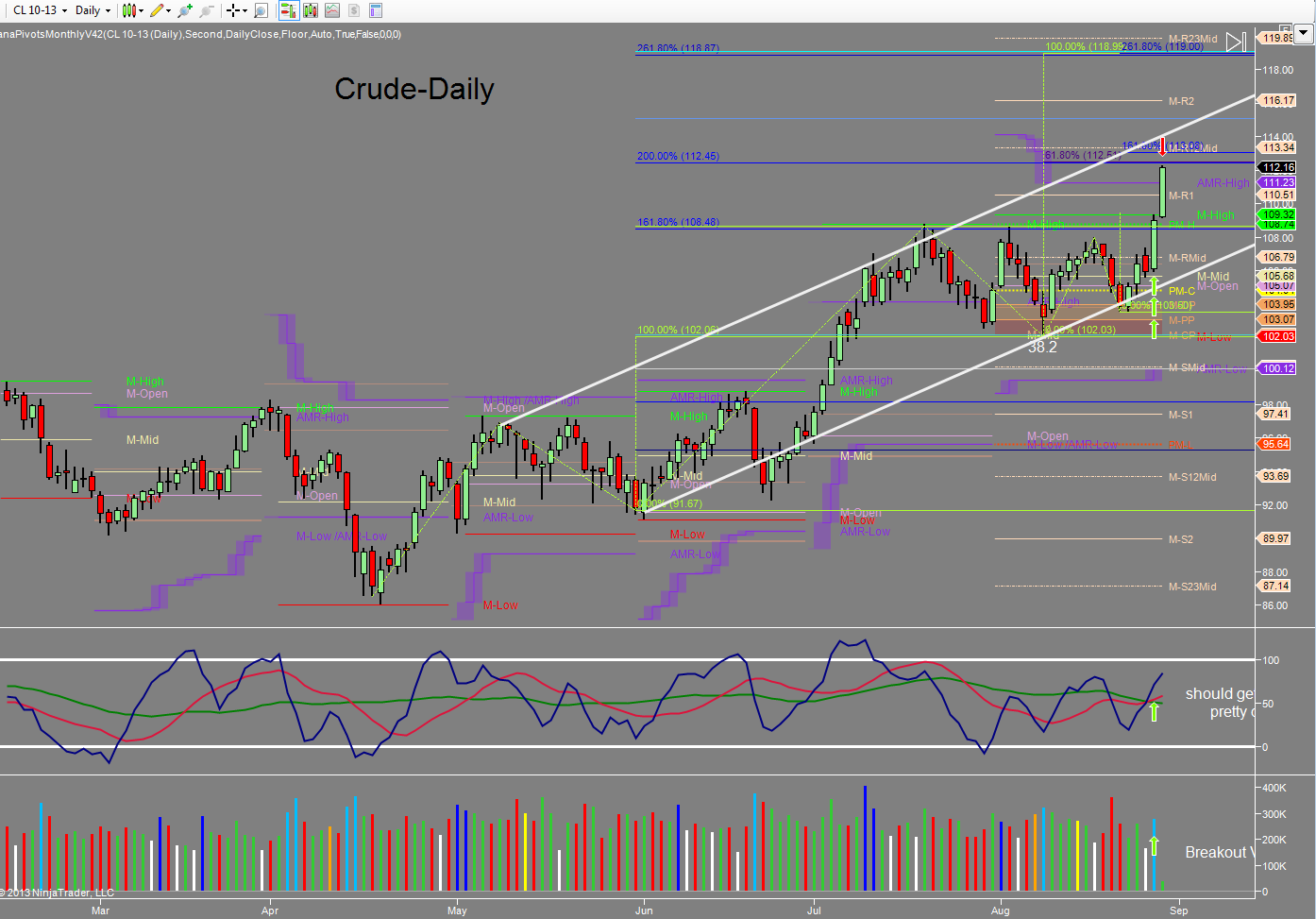The image size is (1316, 919).
Task: Click the 'should ge' annotation in oscillator panel
Action: pos(1220,694)
